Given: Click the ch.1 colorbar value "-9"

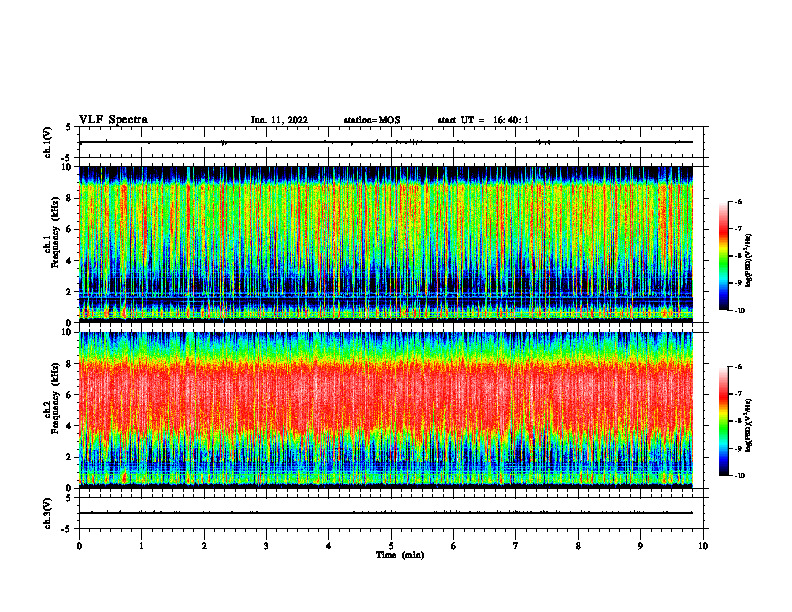Looking at the screenshot, I should coord(738,283).
